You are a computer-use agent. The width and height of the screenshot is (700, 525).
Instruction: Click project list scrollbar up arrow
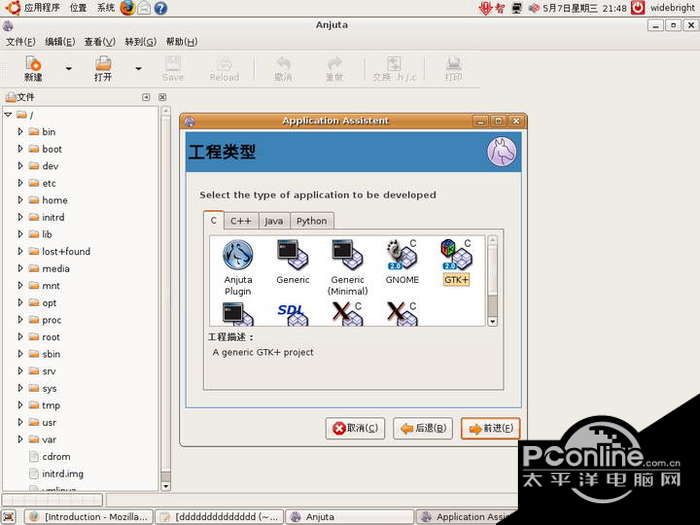492,241
